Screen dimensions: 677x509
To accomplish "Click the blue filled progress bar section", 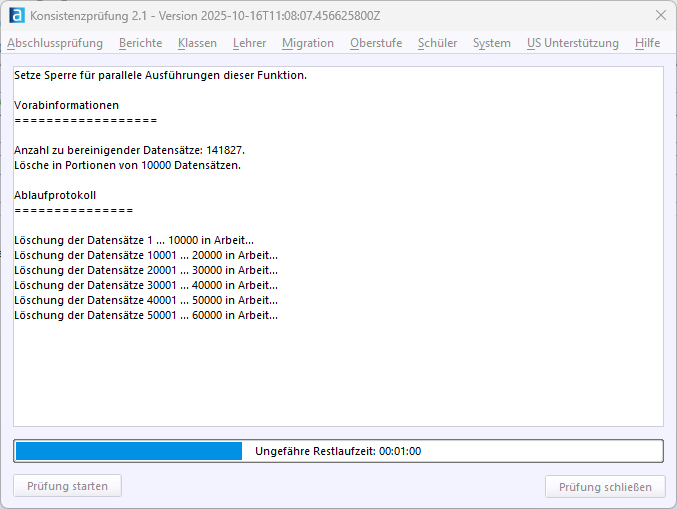I will (128, 451).
